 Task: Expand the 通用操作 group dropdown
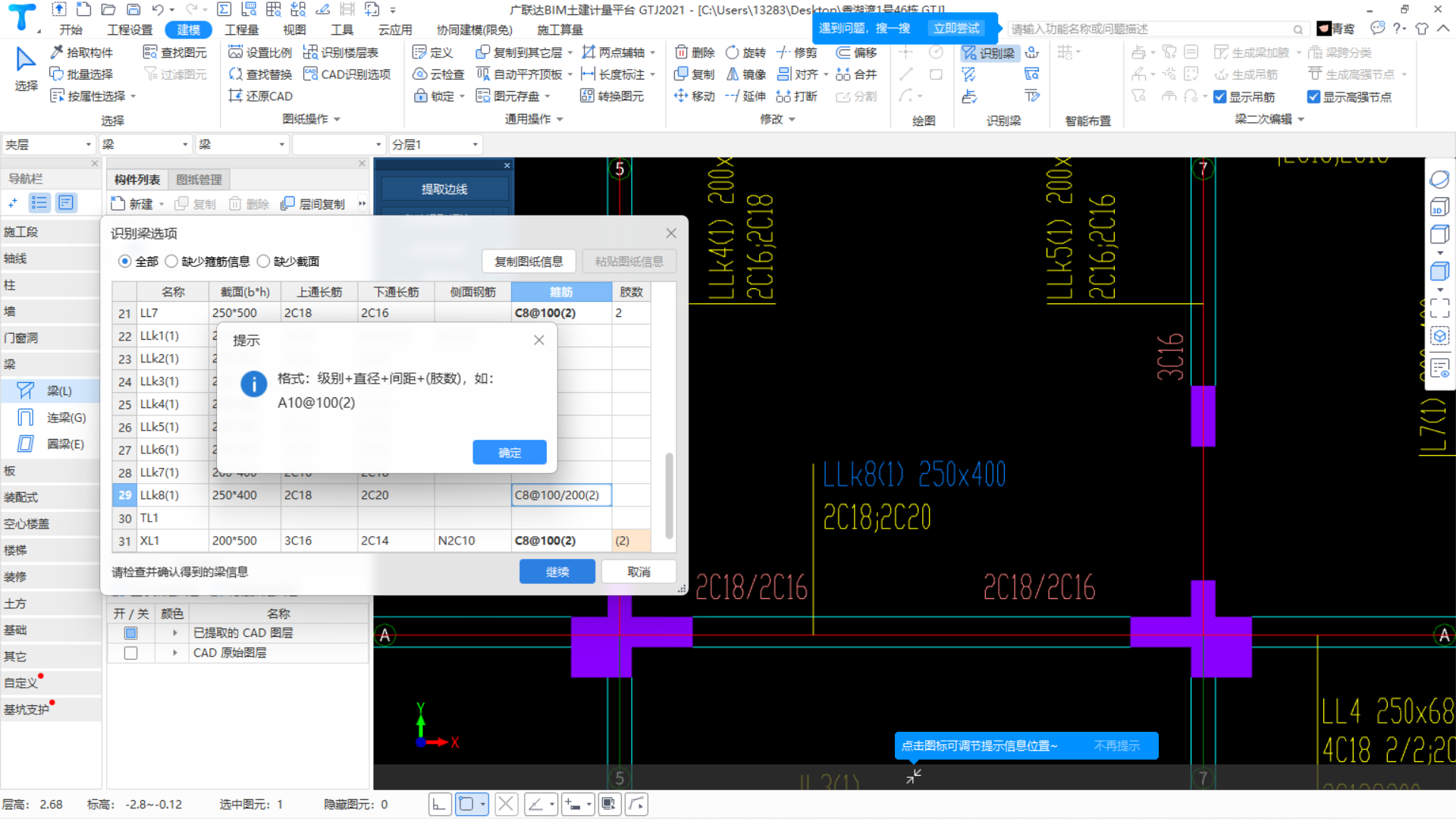coord(560,120)
